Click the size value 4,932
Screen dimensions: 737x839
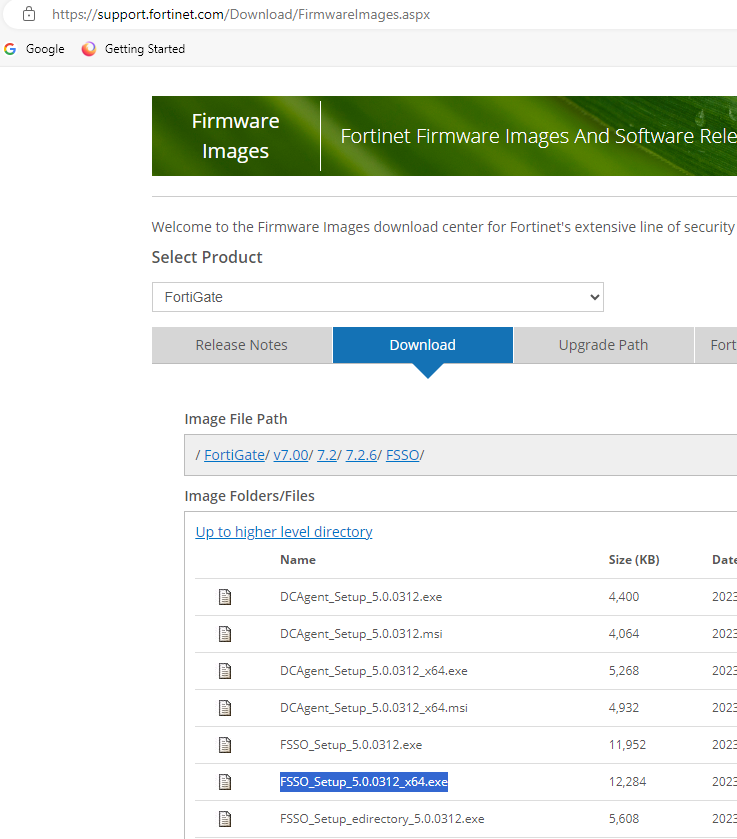624,707
